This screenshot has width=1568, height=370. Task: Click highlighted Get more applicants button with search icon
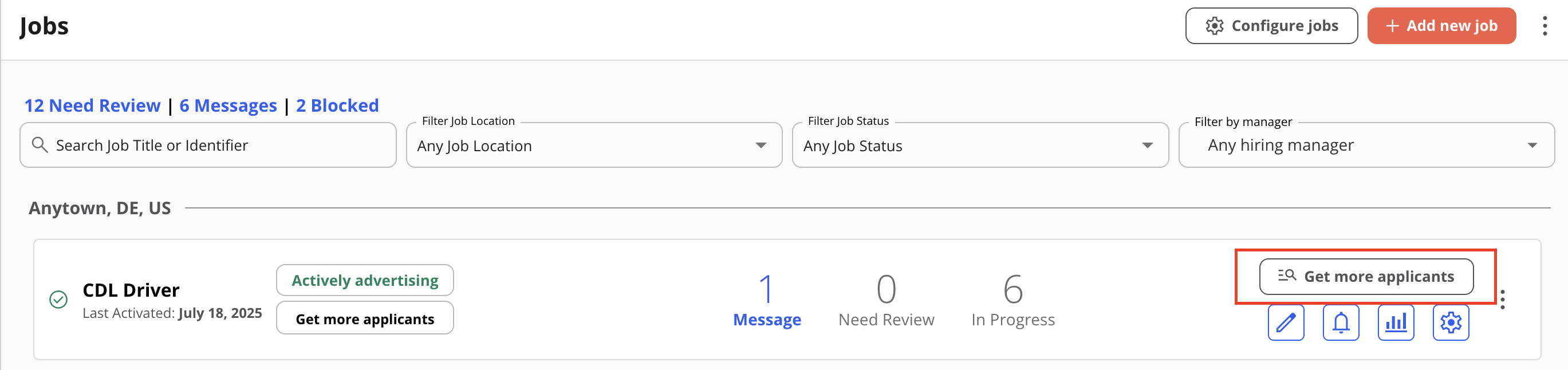[1366, 277]
